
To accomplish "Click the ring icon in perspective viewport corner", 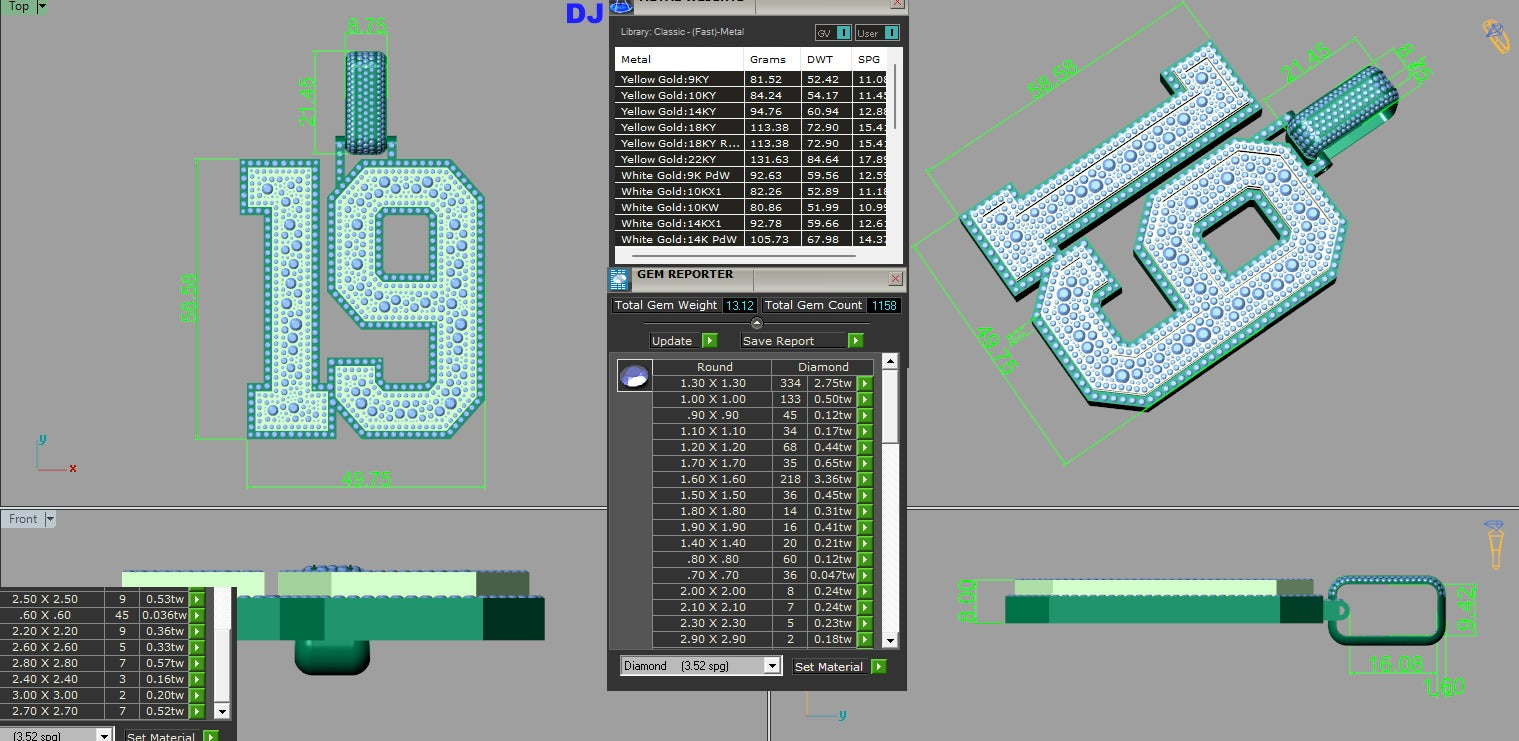I will (x=1495, y=36).
